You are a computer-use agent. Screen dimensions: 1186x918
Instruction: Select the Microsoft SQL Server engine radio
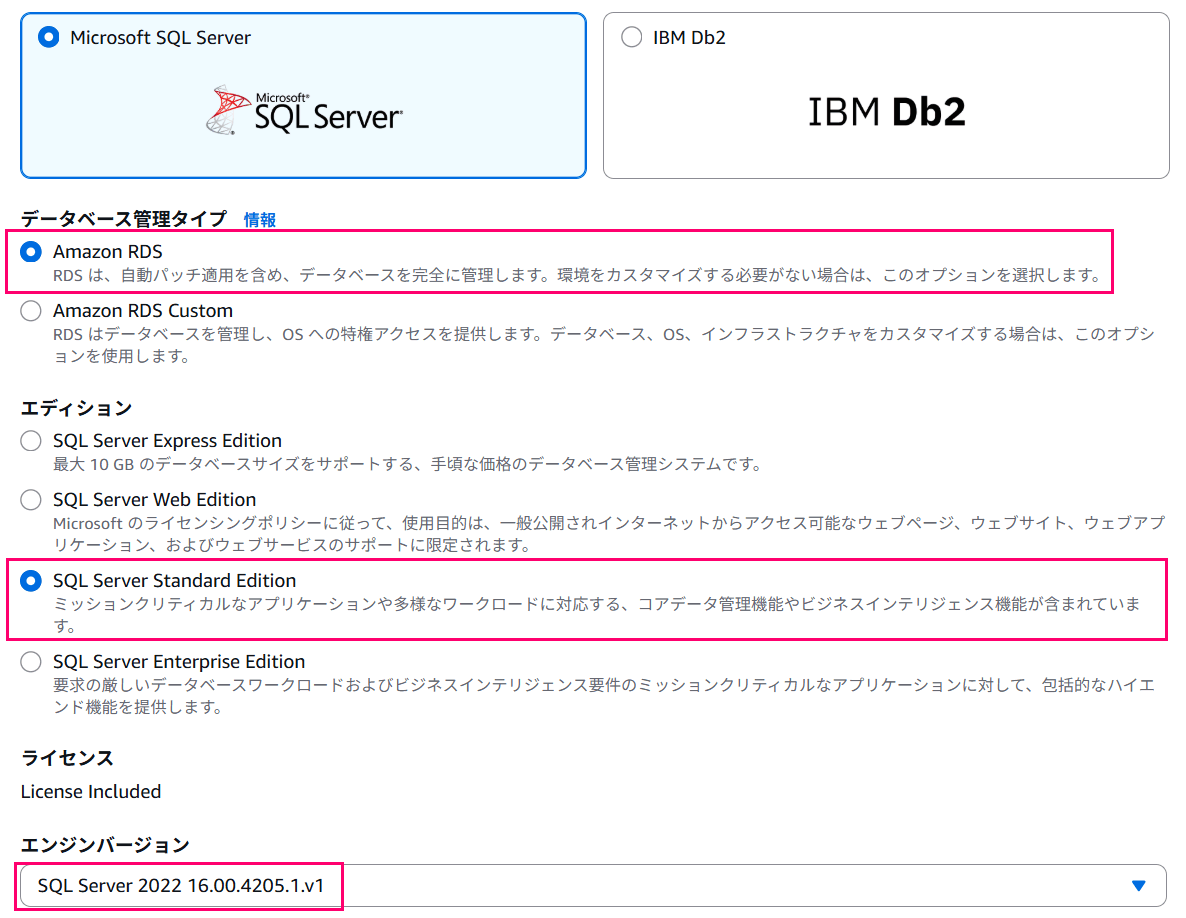tap(48, 37)
